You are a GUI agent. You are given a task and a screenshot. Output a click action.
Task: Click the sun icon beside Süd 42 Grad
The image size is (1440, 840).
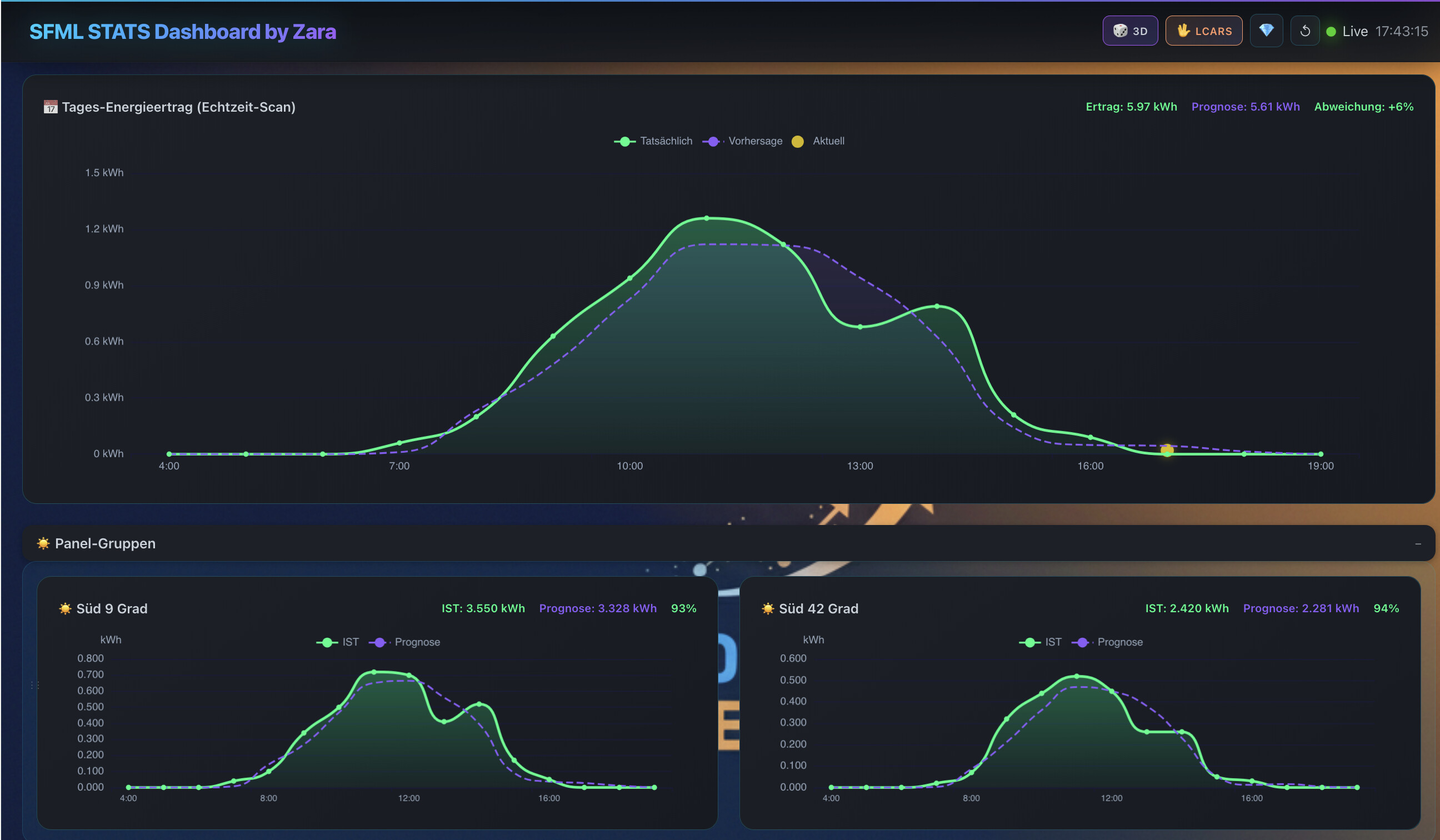click(x=767, y=608)
